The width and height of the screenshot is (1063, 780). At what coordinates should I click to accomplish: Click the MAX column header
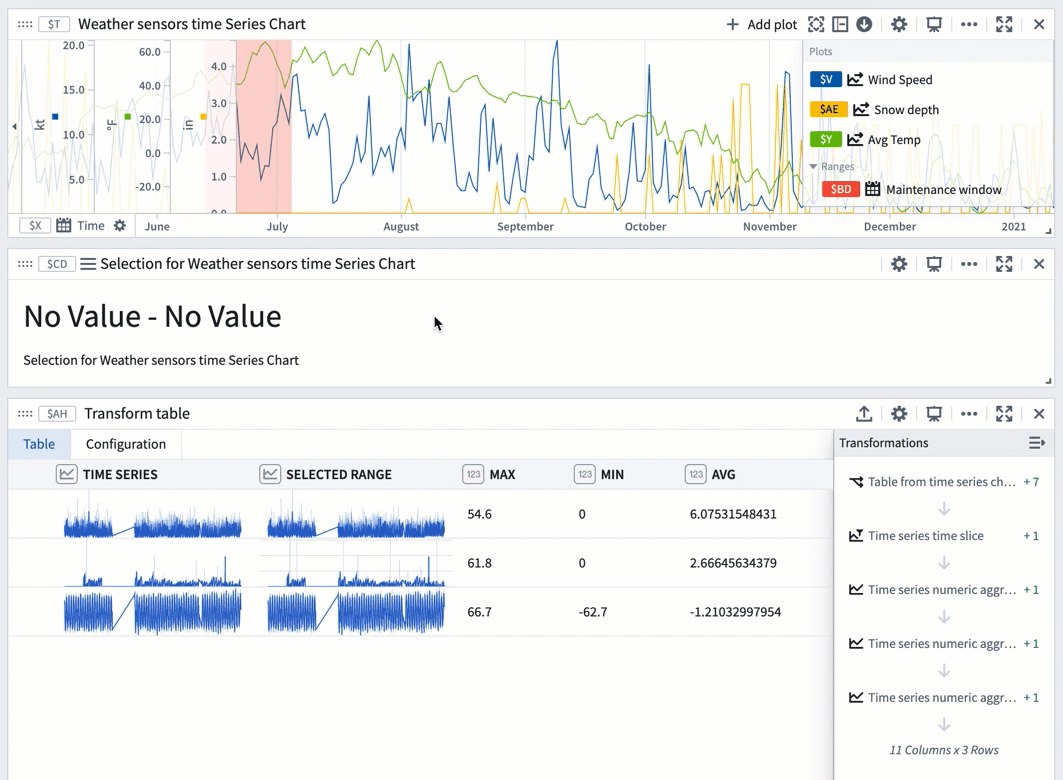click(x=502, y=474)
